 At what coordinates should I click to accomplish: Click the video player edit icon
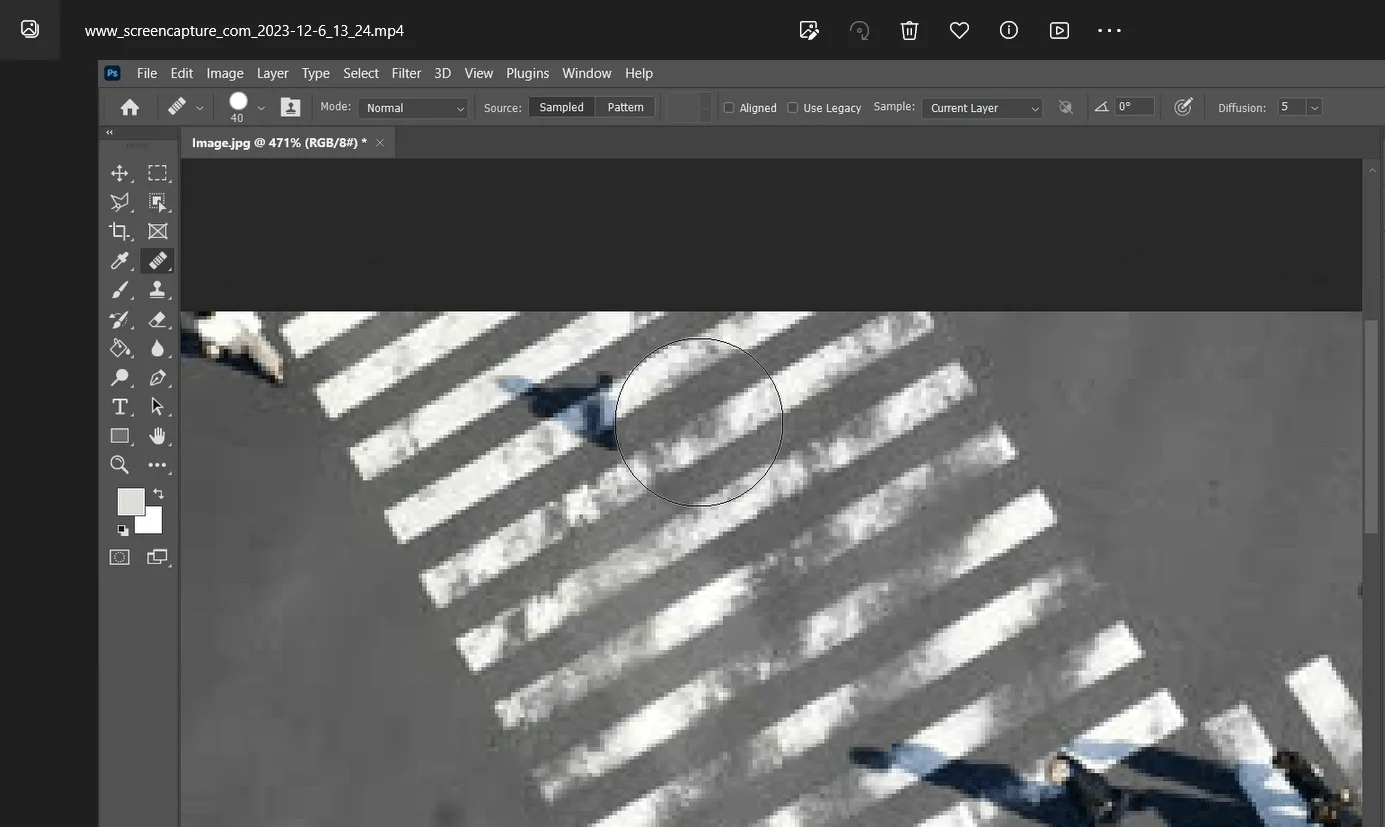click(809, 30)
